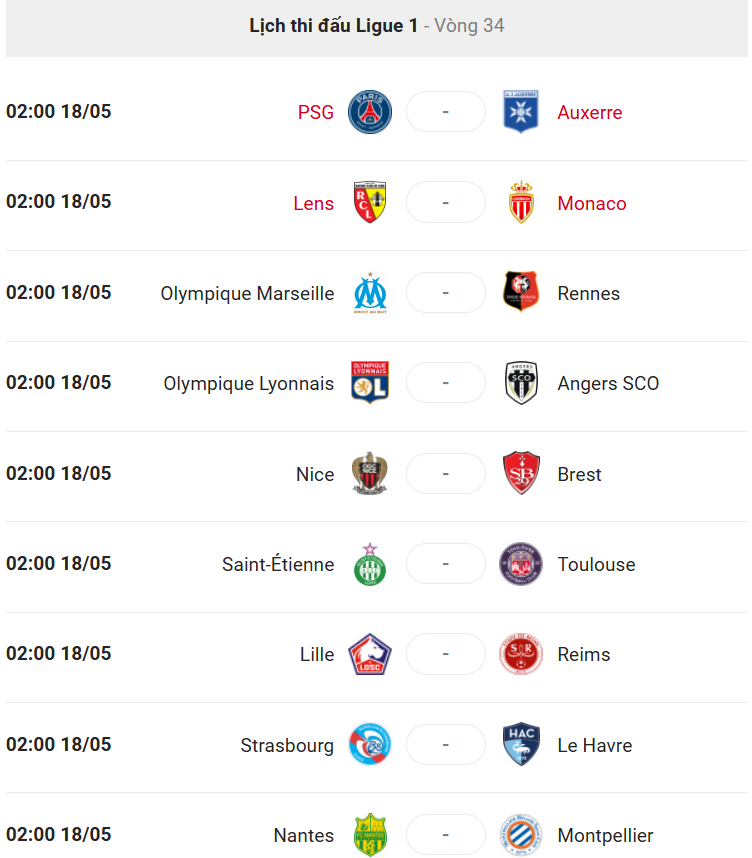Click the Lille vs Reims score box
The height and width of the screenshot is (858, 752).
pyautogui.click(x=446, y=654)
